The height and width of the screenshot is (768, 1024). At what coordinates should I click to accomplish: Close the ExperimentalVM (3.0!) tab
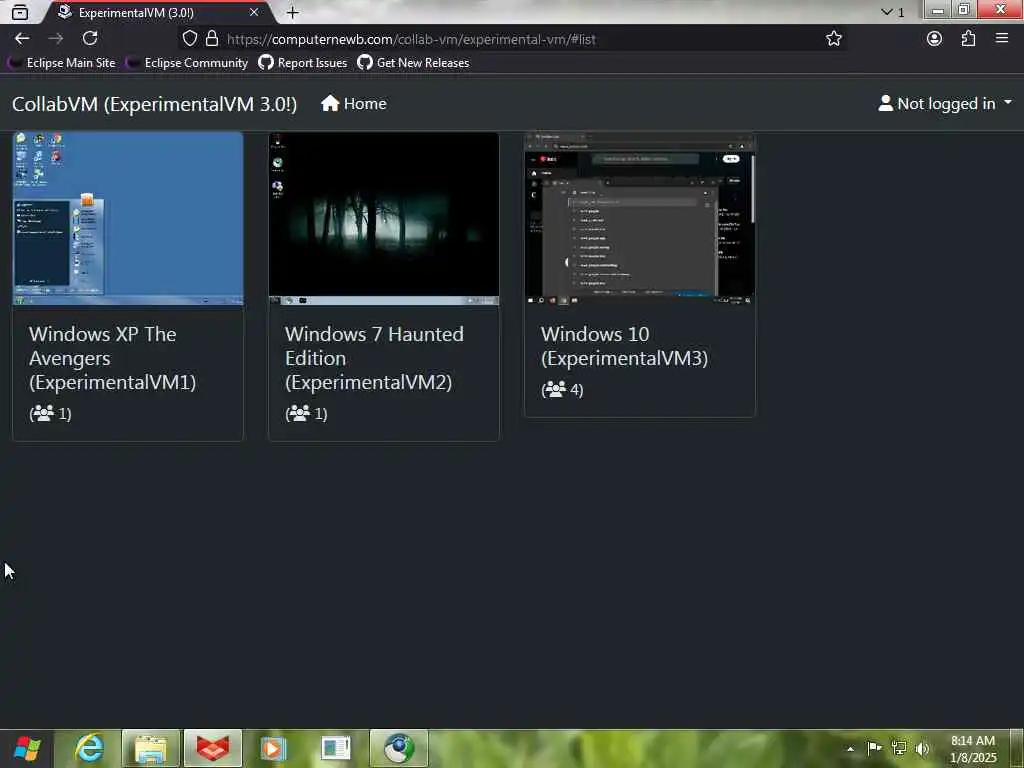coord(254,12)
